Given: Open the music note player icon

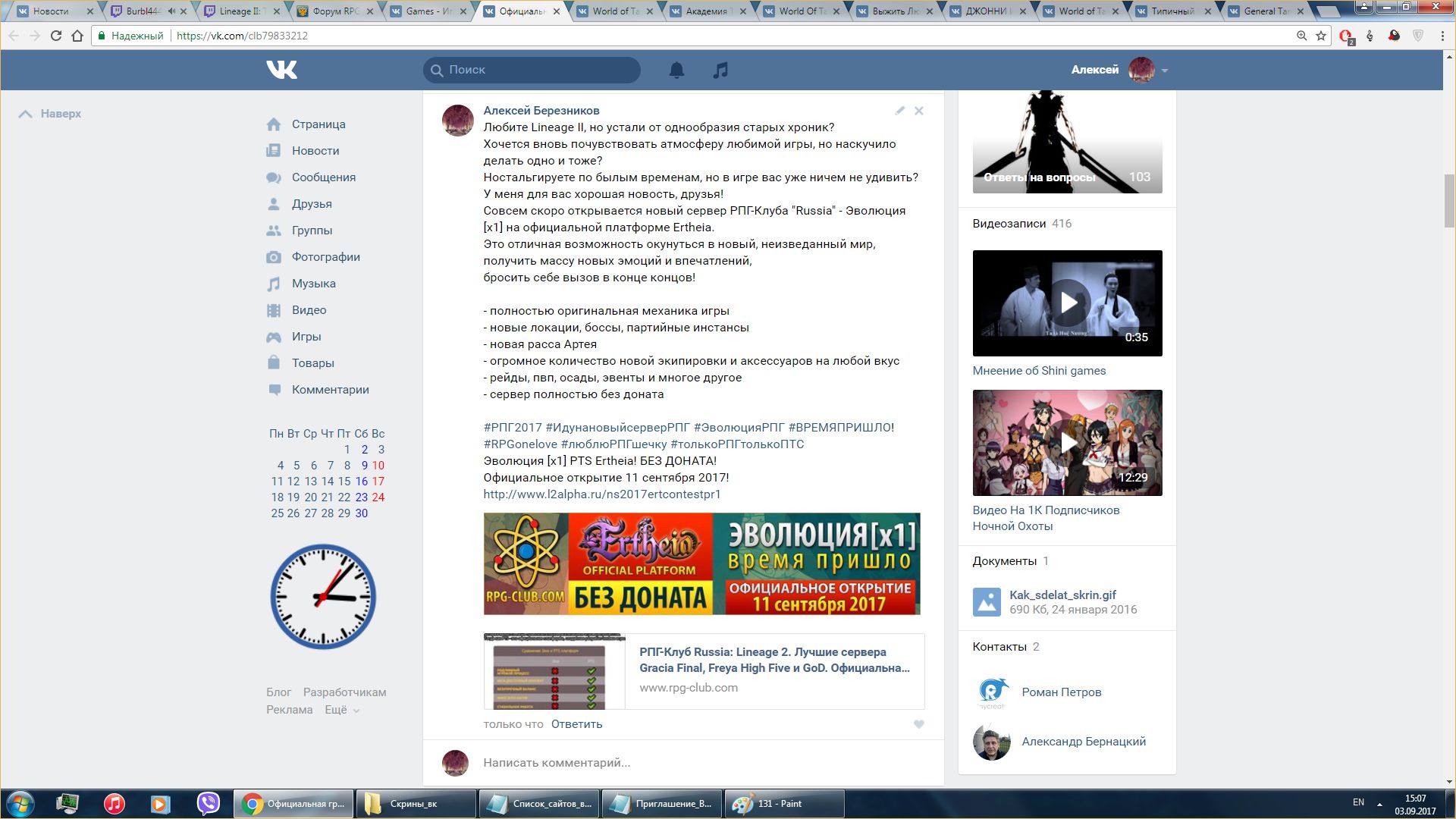Looking at the screenshot, I should point(720,70).
